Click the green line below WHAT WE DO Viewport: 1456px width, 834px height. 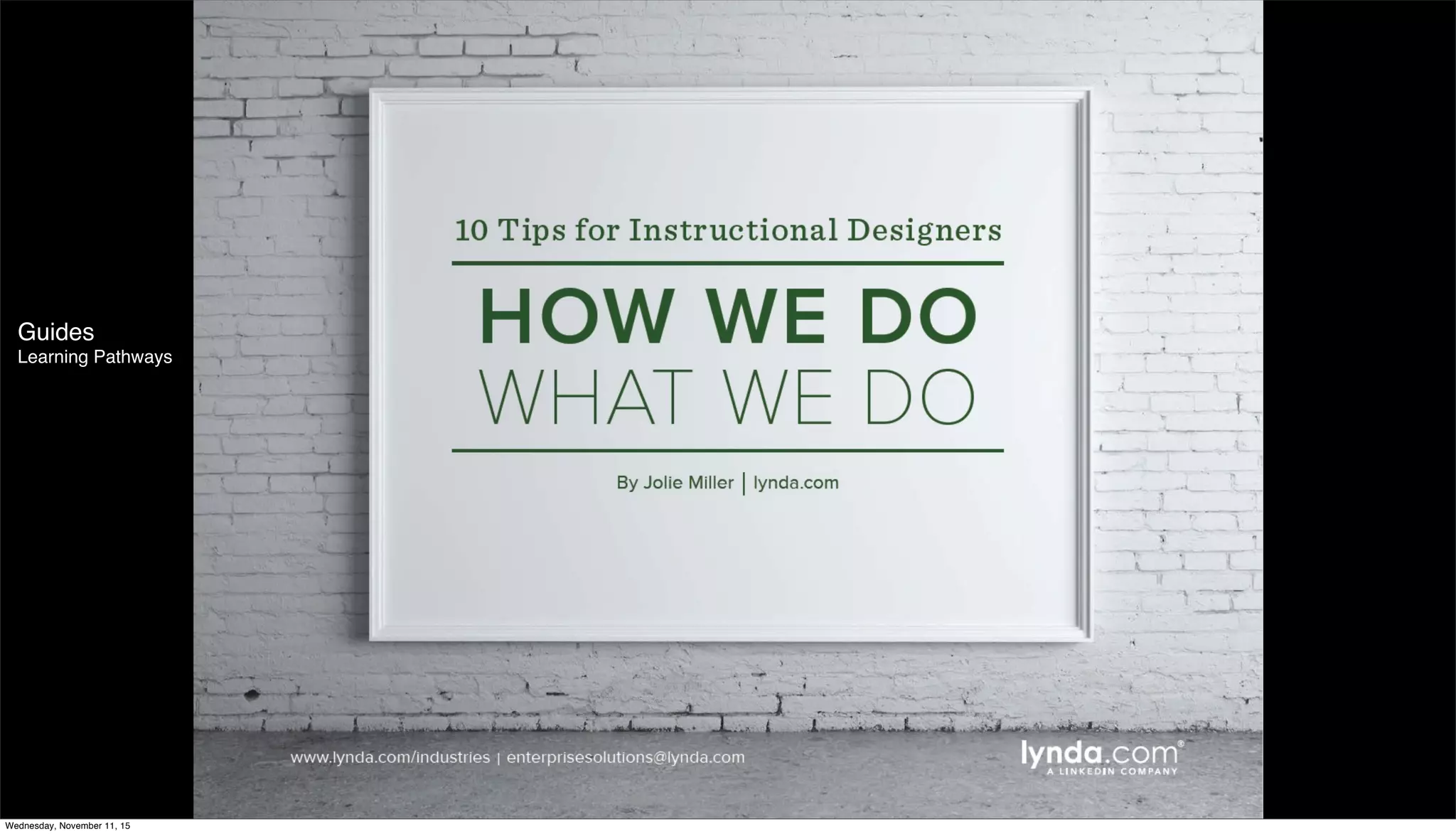click(727, 451)
